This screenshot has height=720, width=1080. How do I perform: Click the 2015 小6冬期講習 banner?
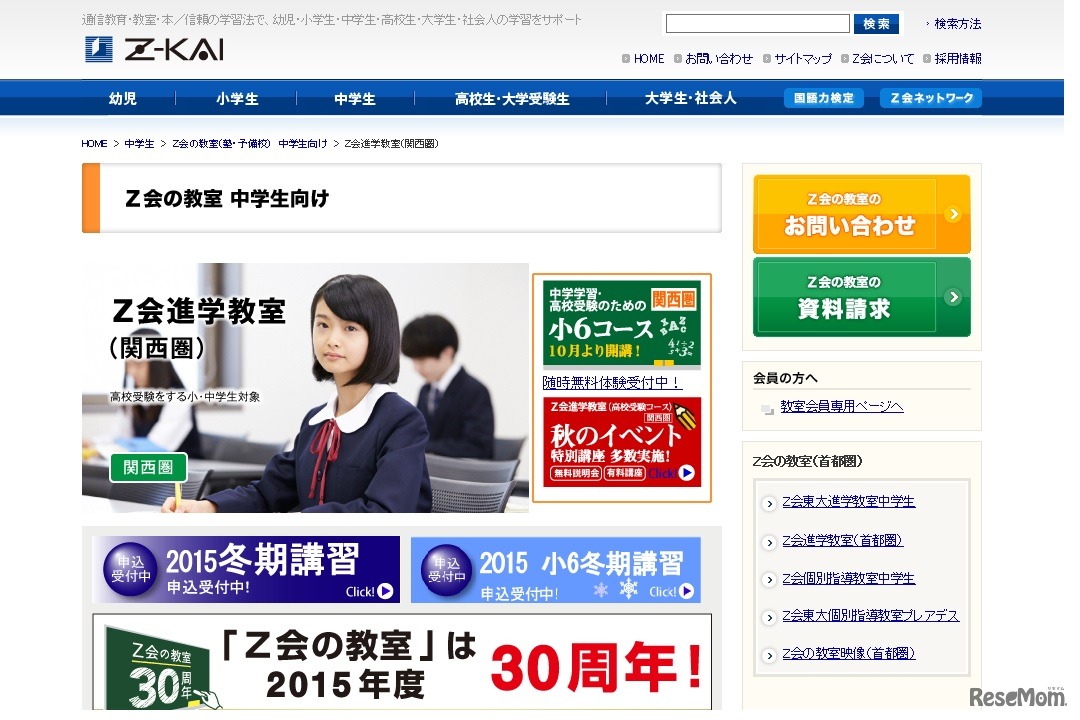[556, 570]
